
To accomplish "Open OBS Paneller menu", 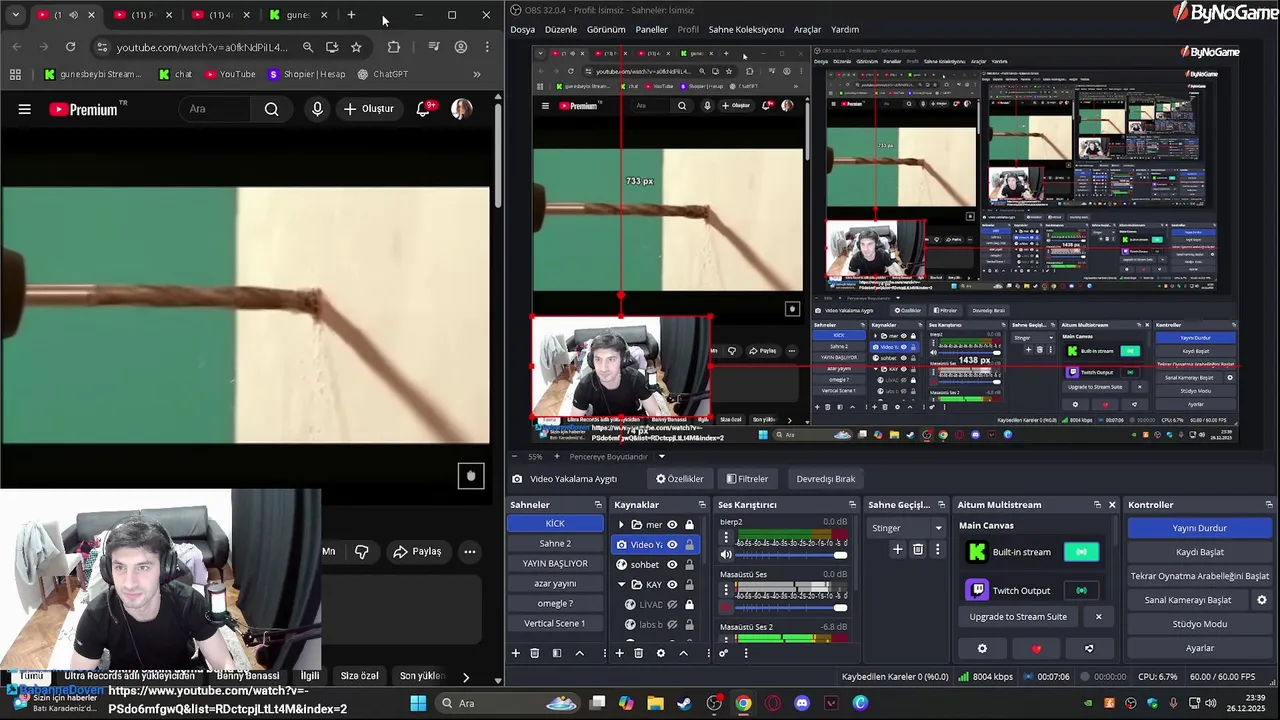I will (x=651, y=29).
